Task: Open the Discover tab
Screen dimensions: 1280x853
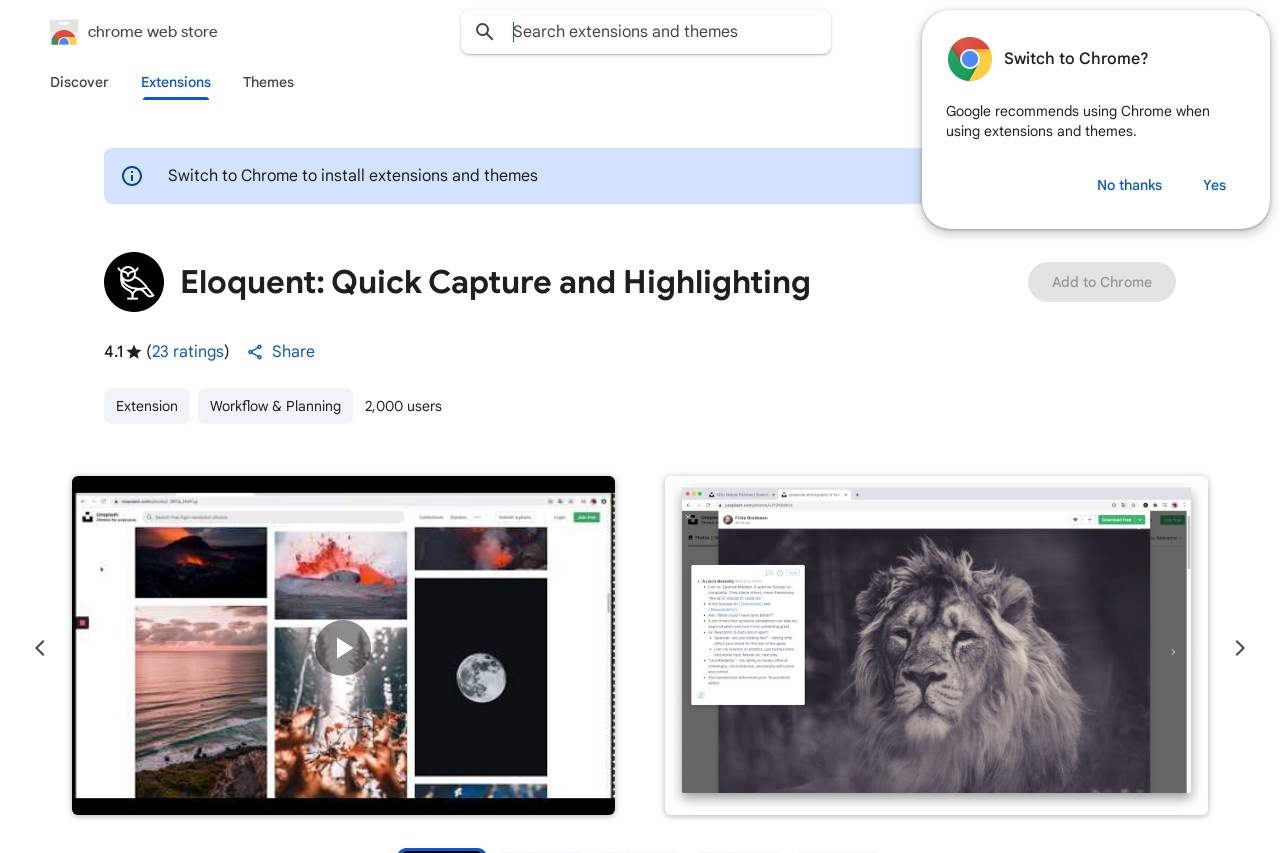Action: (79, 82)
